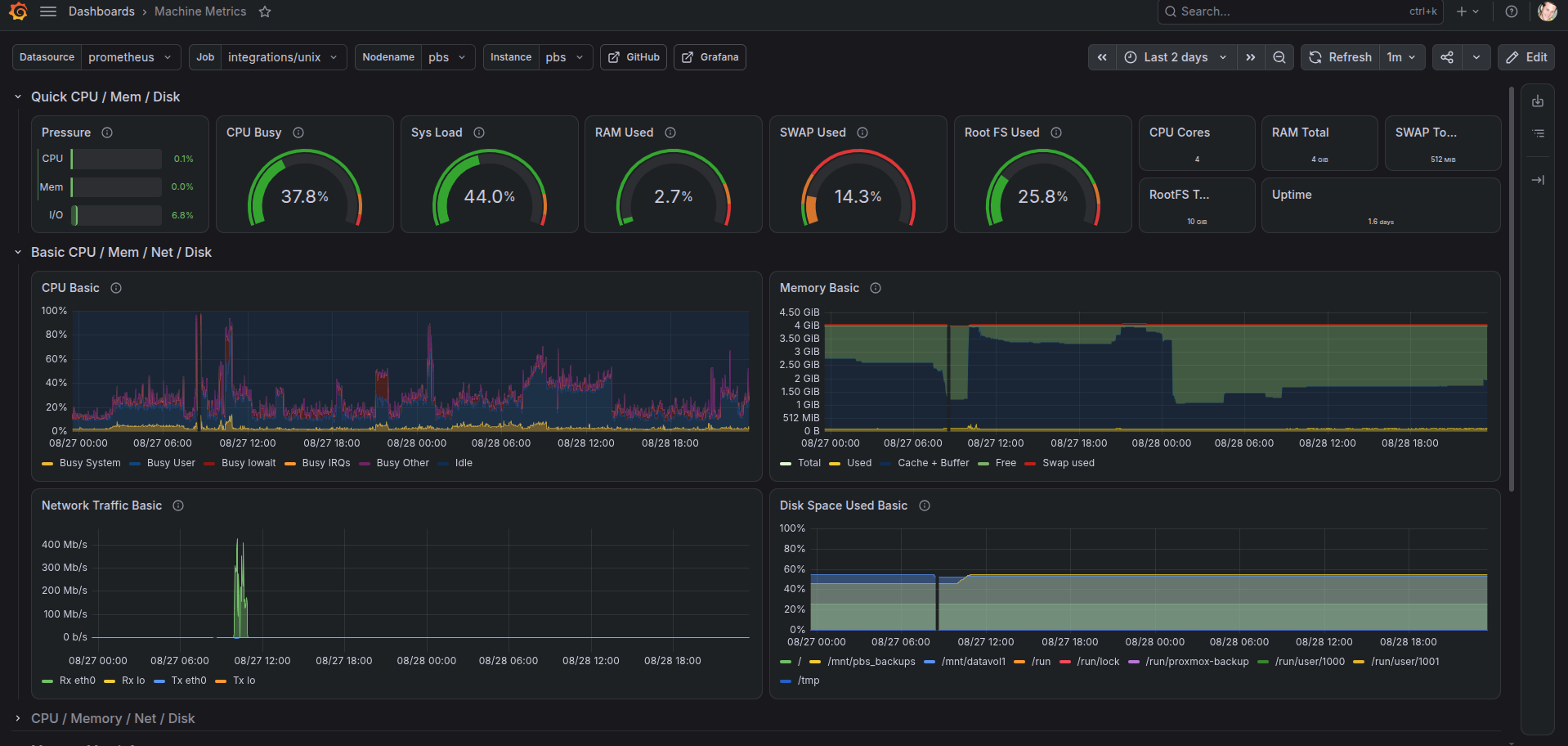Show info for Root FS Used panel
The height and width of the screenshot is (746, 1568).
click(1056, 133)
